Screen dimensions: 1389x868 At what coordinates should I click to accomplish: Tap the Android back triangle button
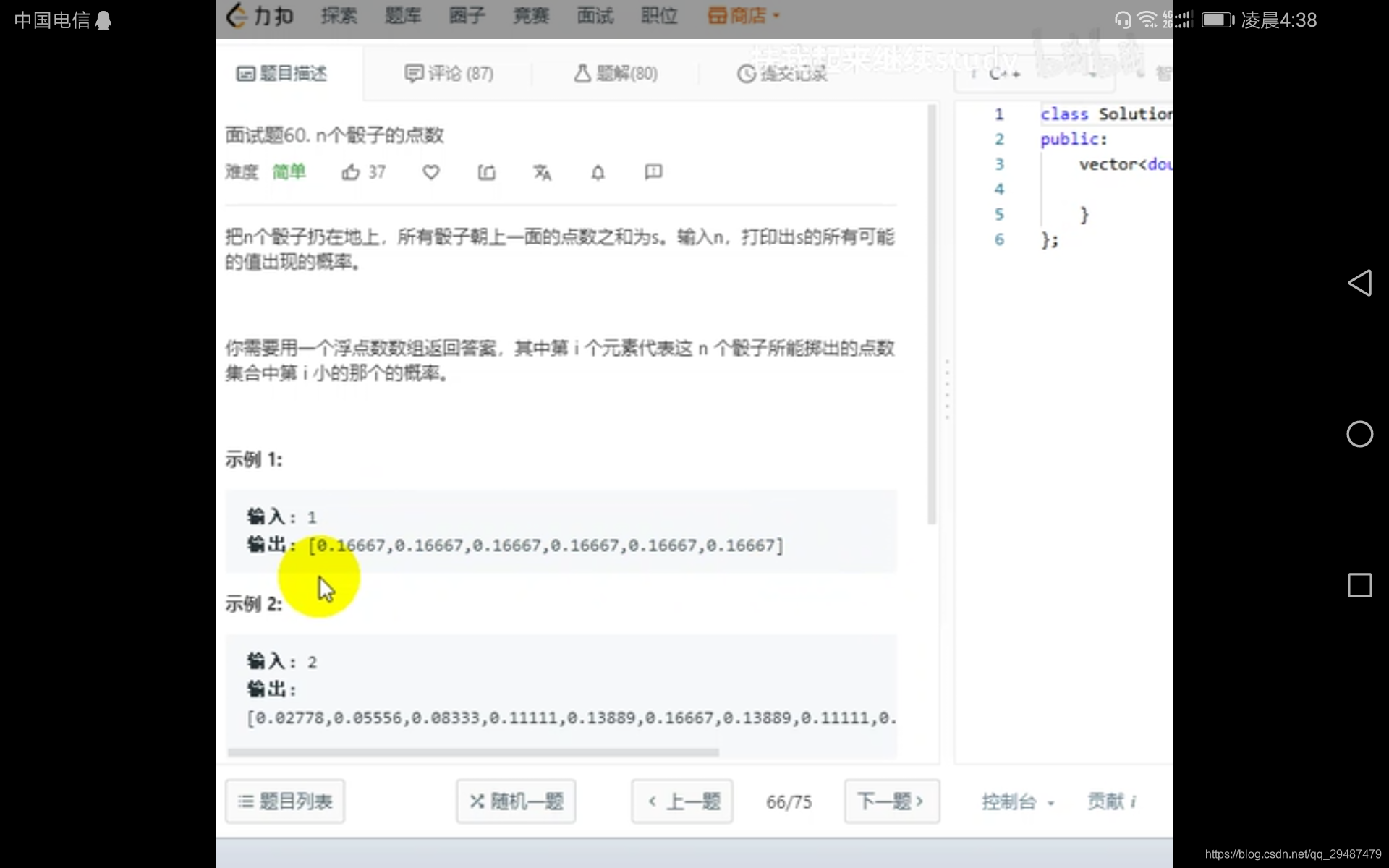coord(1359,283)
